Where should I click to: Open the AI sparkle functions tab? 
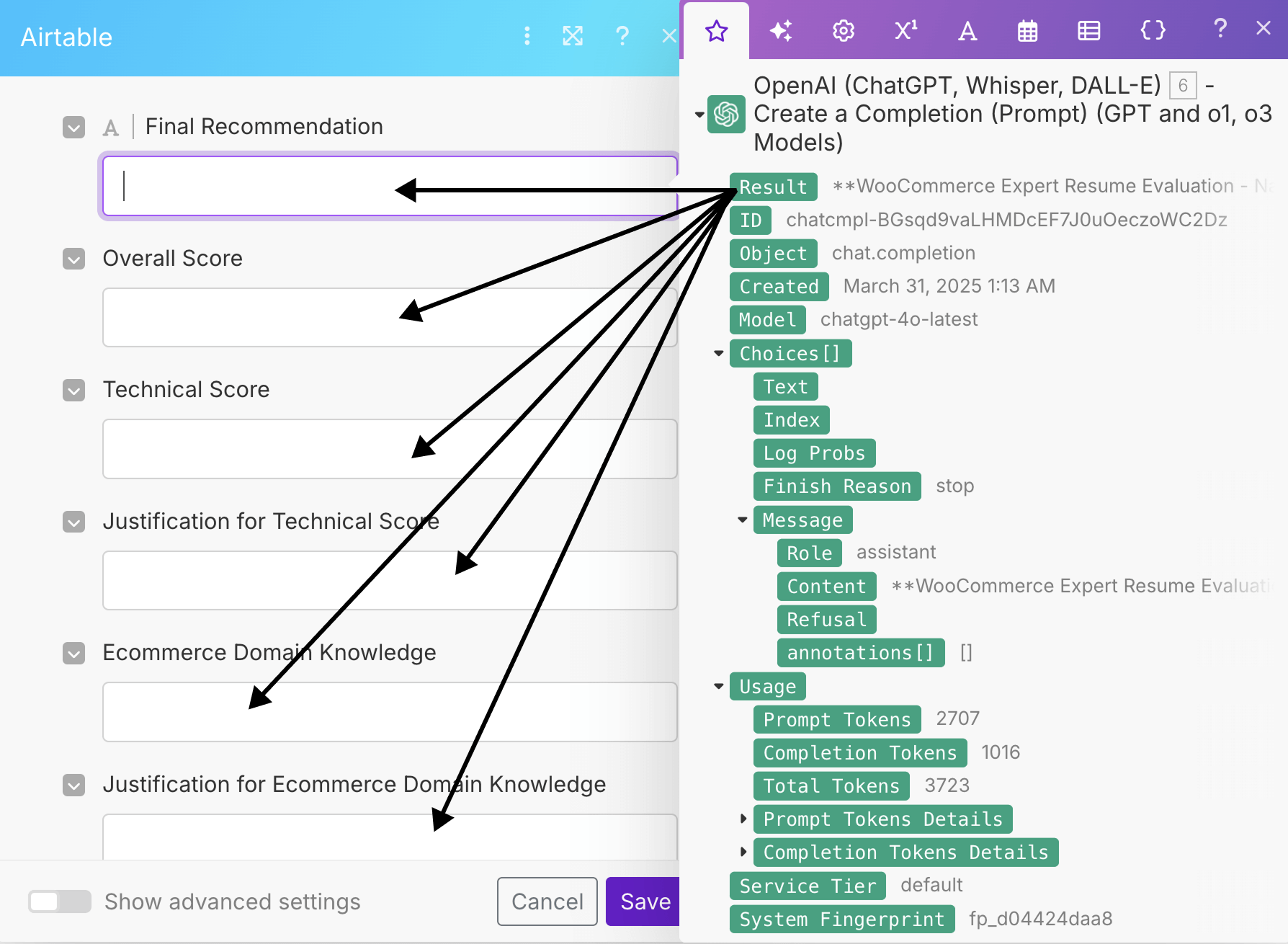(781, 31)
